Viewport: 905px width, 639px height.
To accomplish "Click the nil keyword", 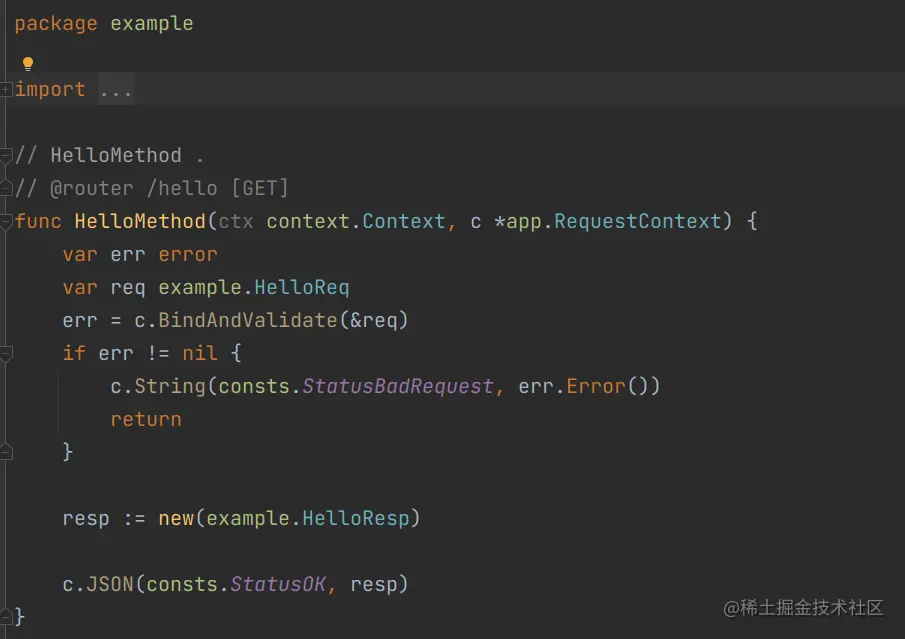I will tap(200, 353).
